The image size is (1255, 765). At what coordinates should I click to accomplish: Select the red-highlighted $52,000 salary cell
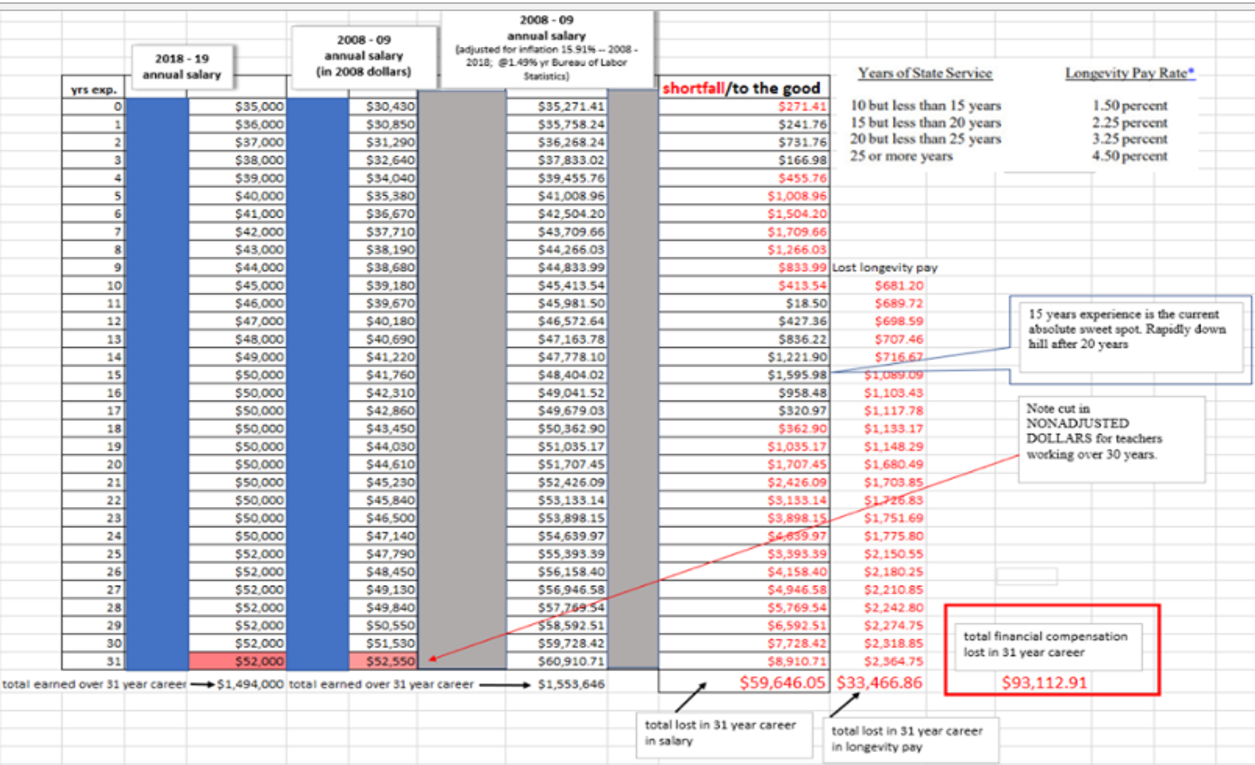[237, 661]
